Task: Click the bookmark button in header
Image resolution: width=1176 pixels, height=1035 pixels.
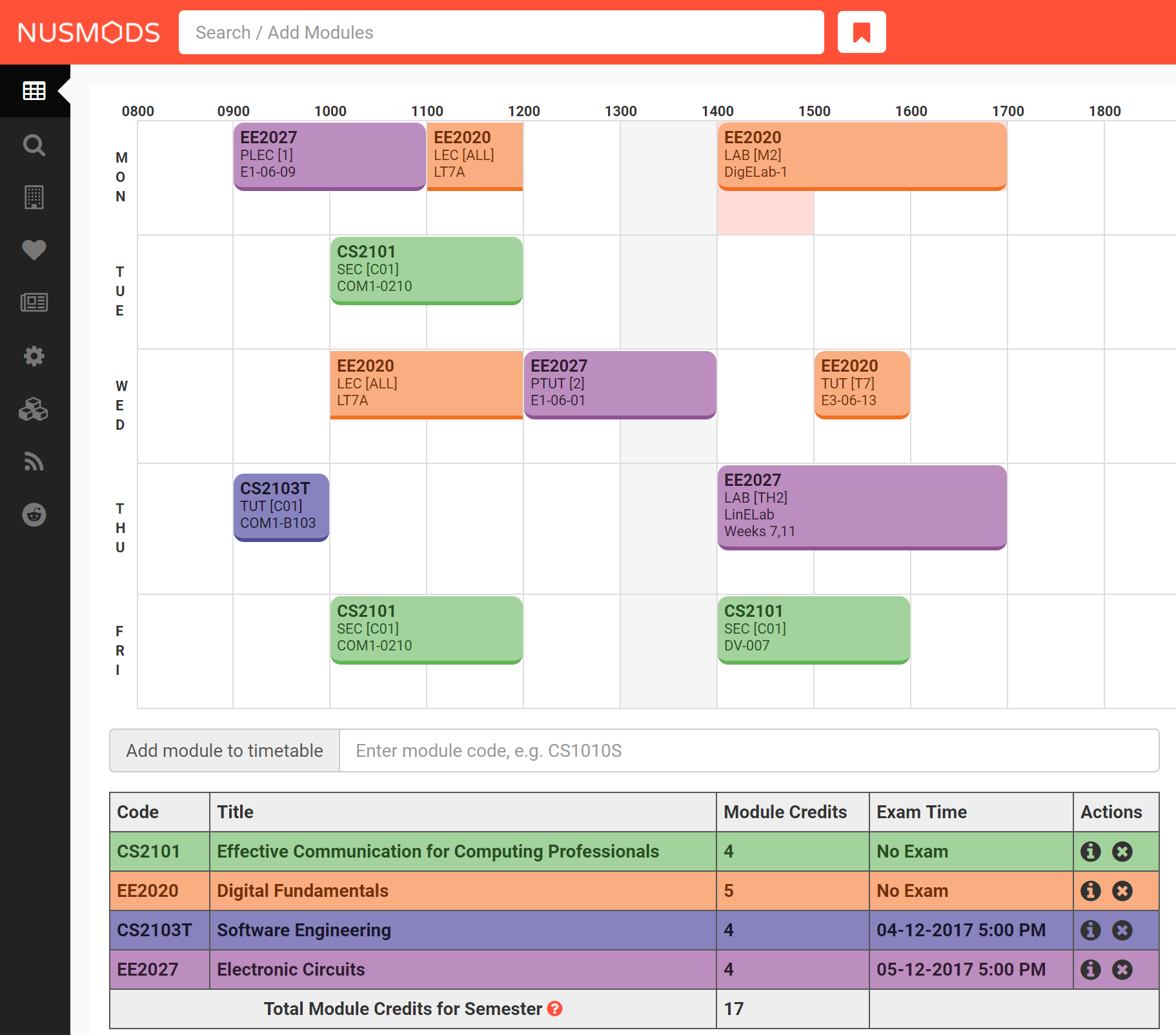Action: point(862,32)
